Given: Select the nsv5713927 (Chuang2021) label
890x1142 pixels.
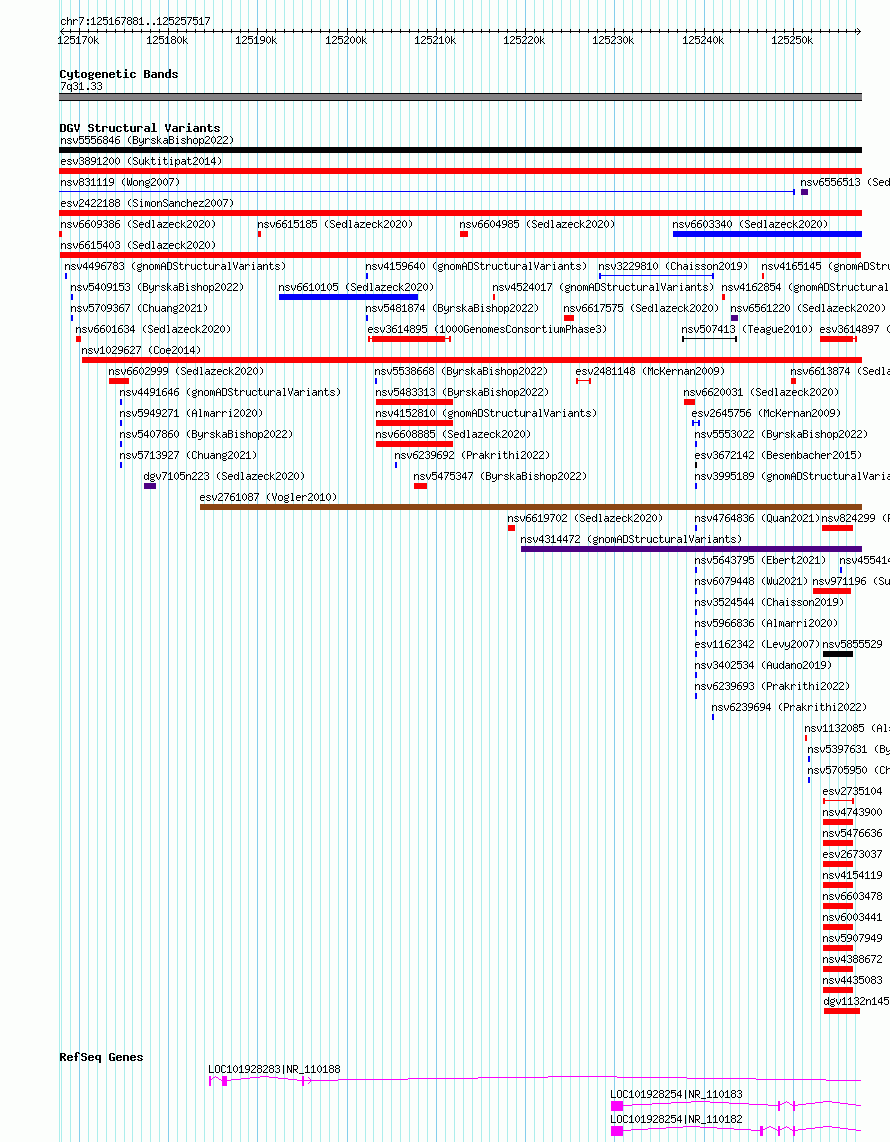Looking at the screenshot, I should click(x=188, y=456).
